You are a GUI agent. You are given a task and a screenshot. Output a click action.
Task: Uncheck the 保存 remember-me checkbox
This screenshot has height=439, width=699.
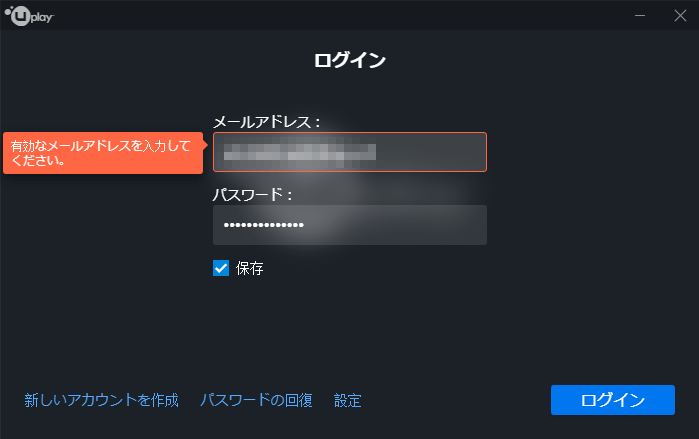click(x=221, y=268)
